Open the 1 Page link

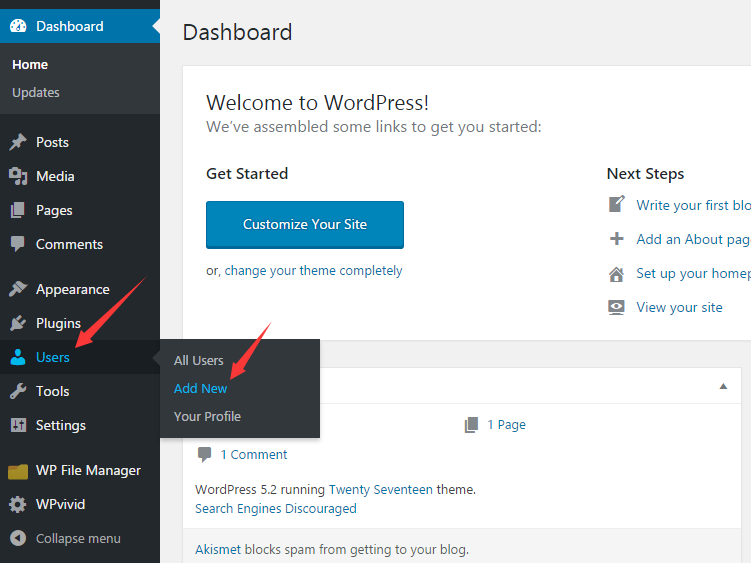coord(506,425)
